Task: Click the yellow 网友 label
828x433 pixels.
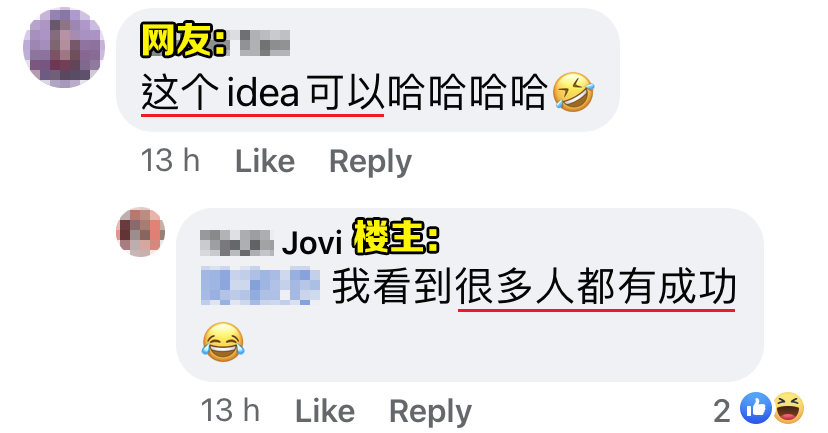Action: pyautogui.click(x=183, y=40)
